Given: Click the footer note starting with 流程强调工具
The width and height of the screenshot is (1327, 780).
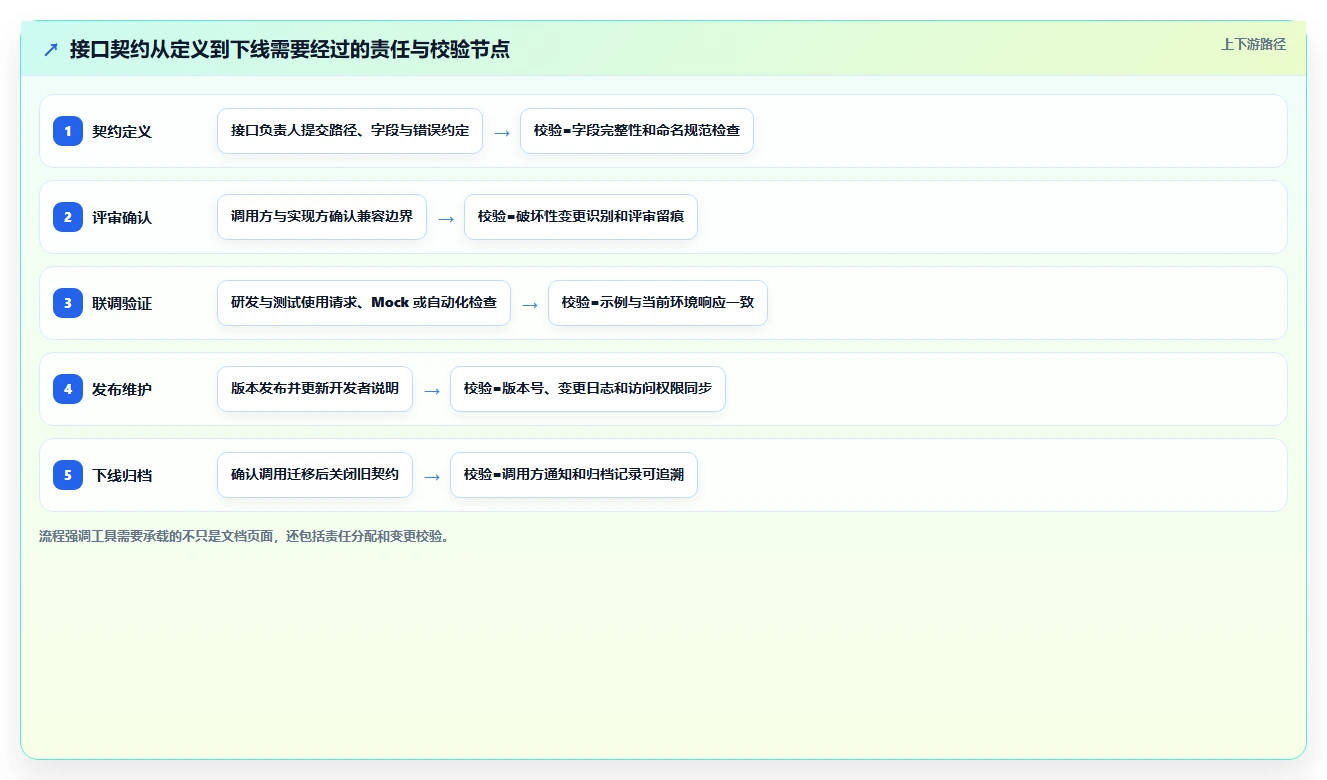Looking at the screenshot, I should point(246,536).
